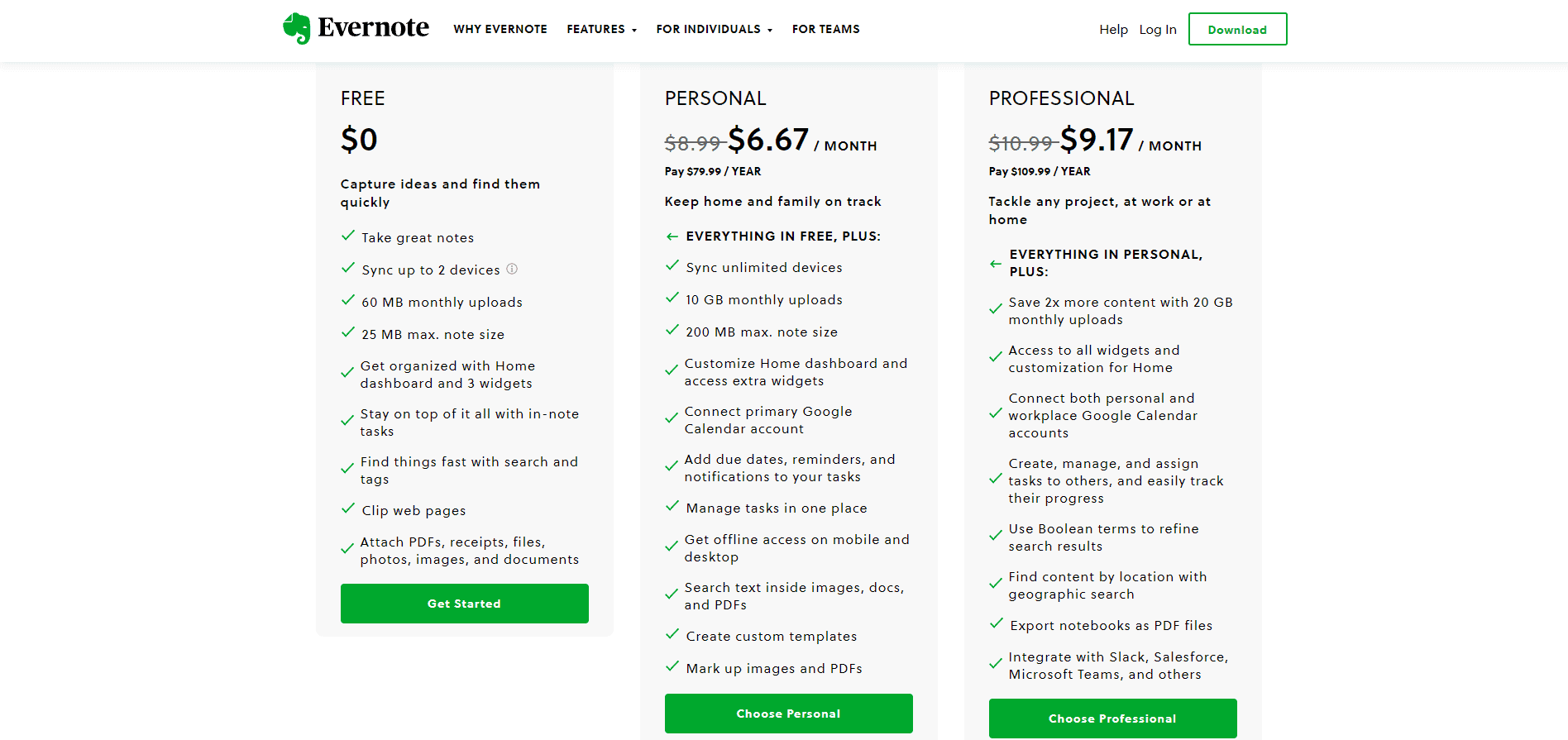This screenshot has width=1568, height=740.
Task: Click the checkmark next to Take great notes
Action: pos(347,236)
